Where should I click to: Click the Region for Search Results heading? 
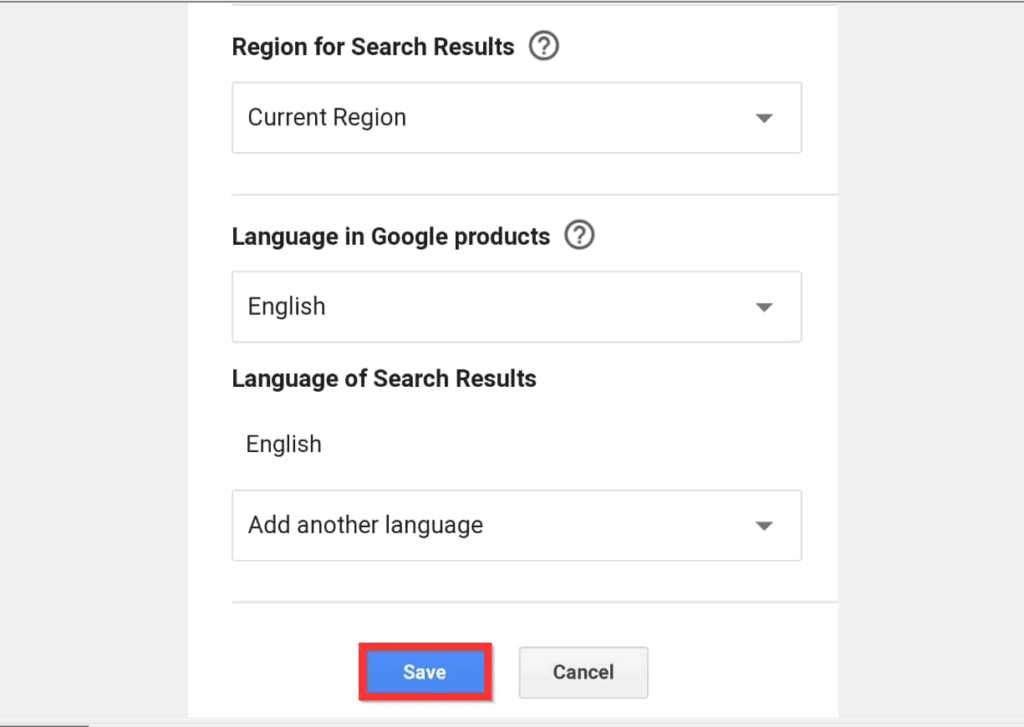pos(373,47)
